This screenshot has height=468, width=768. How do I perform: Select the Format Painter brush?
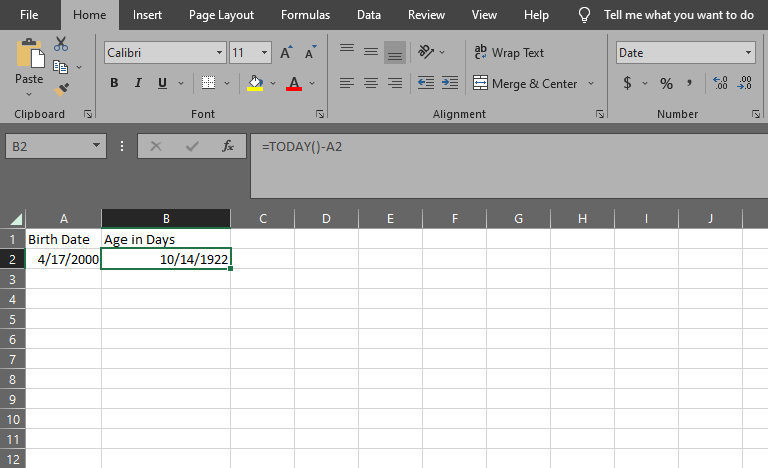click(x=61, y=88)
